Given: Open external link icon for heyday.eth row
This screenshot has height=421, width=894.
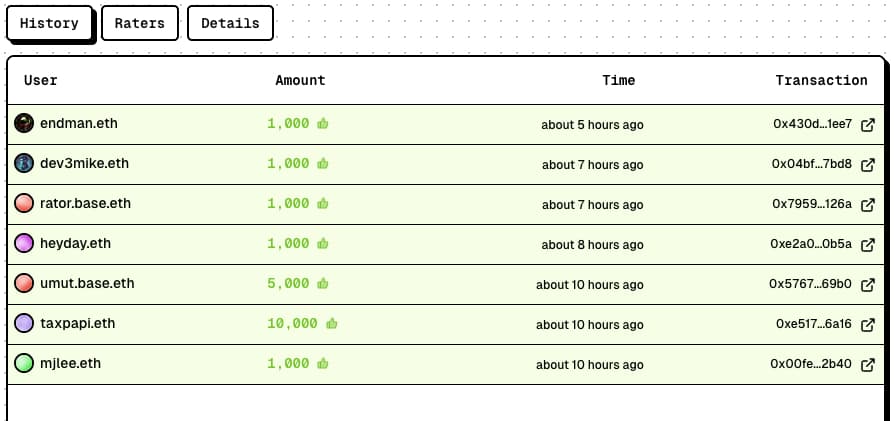Looking at the screenshot, I should (x=868, y=245).
